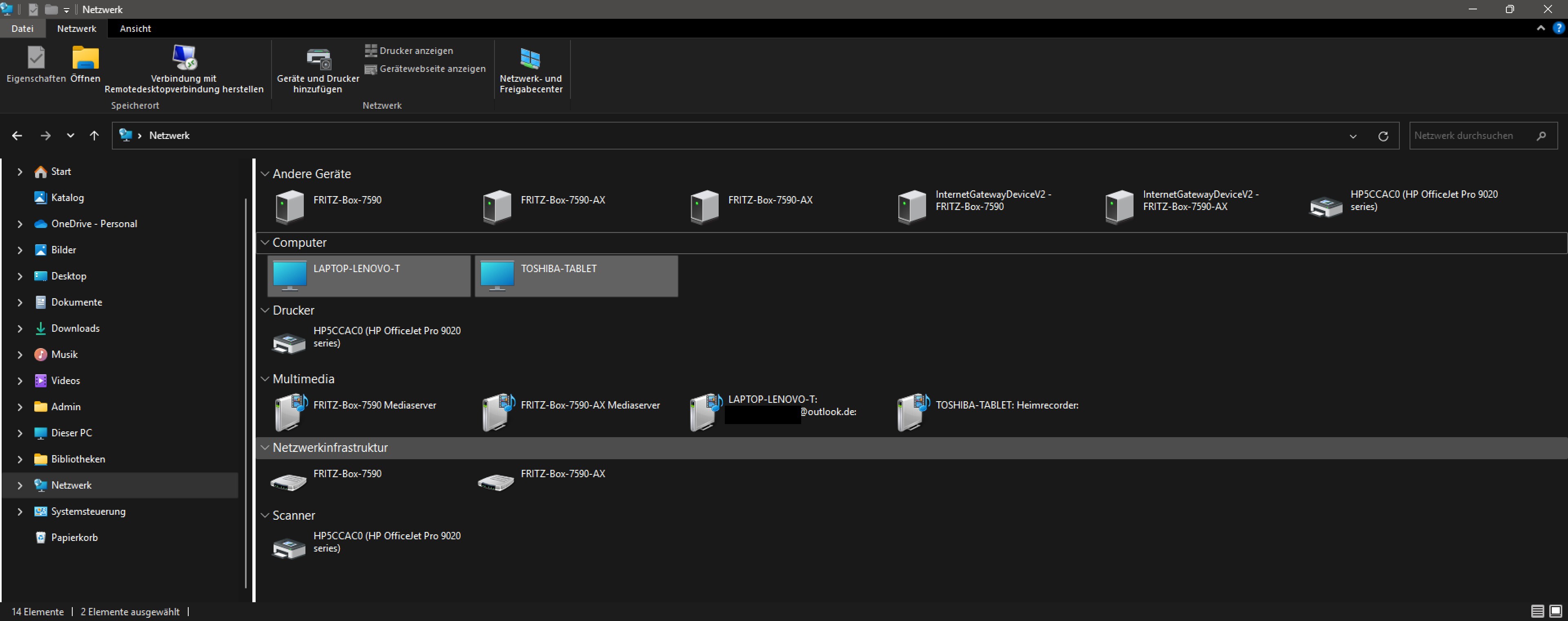Screen dimensions: 1568x621
Task: Open the FRITZ-Box-7590 Mediaserver device
Action: pos(290,411)
